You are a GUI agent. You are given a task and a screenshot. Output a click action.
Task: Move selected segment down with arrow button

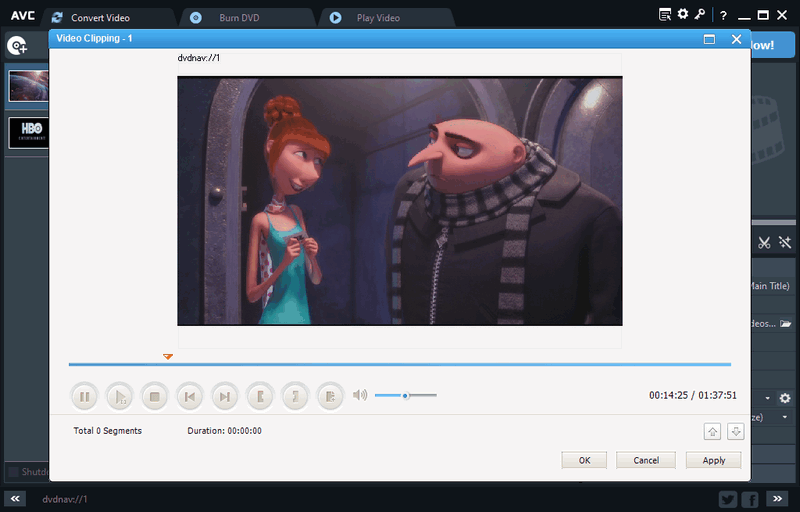click(736, 431)
